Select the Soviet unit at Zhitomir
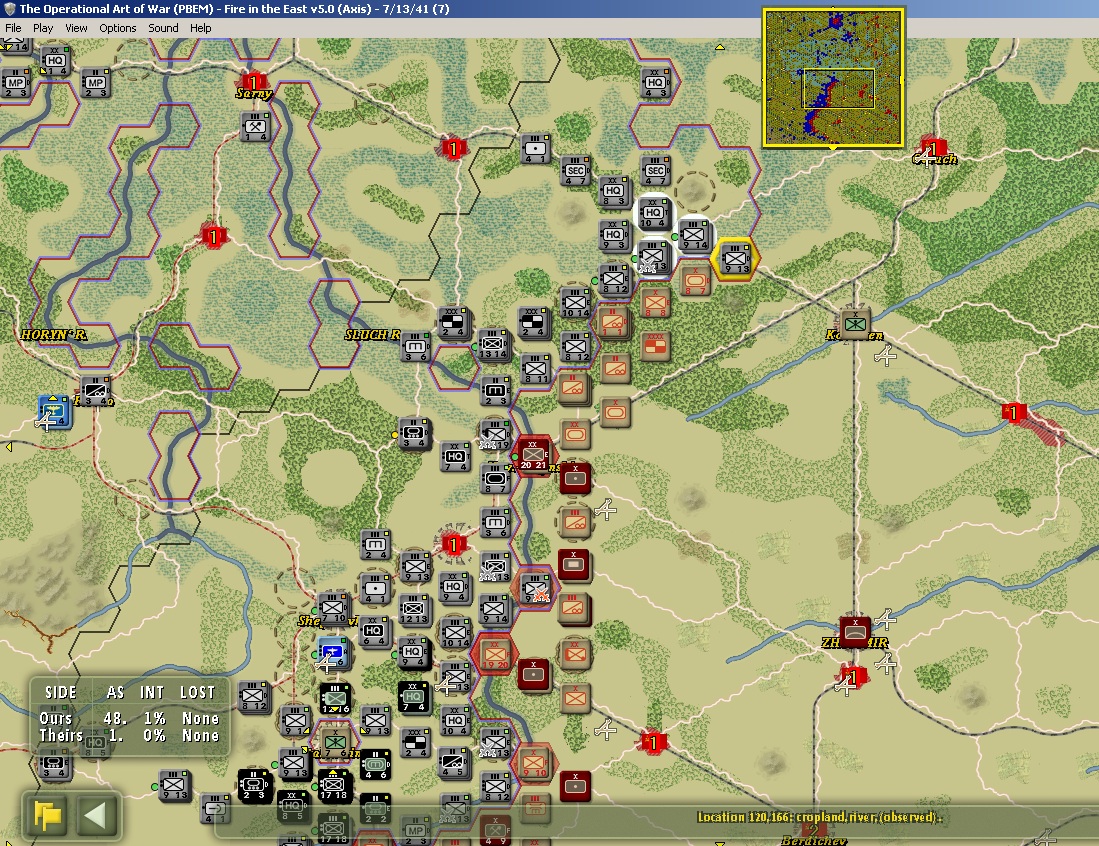The width and height of the screenshot is (1099, 846). pos(854,632)
